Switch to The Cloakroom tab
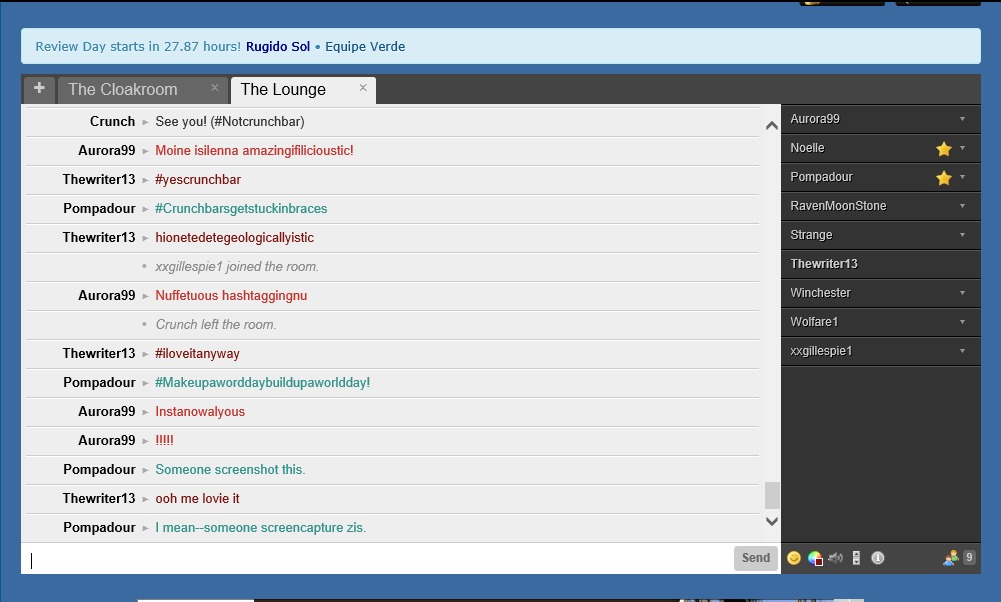Image resolution: width=1001 pixels, height=602 pixels. pyautogui.click(x=123, y=89)
